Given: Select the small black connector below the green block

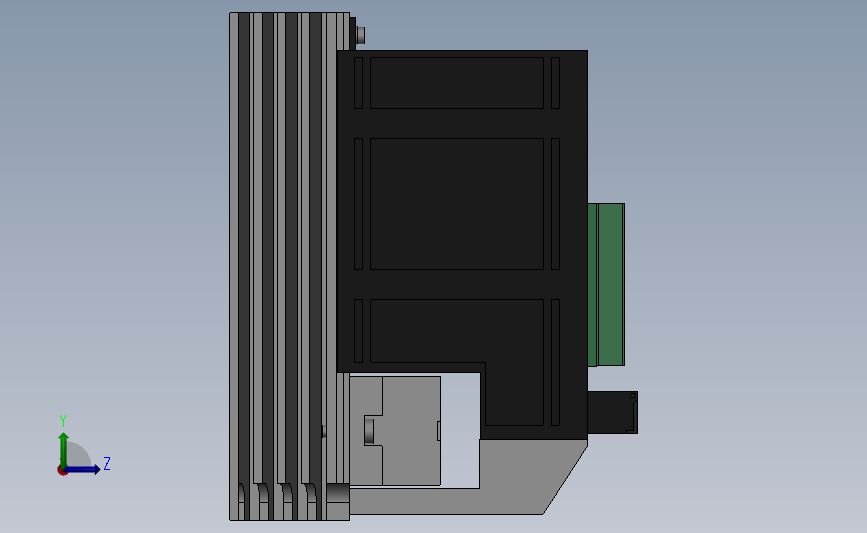Looking at the screenshot, I should click(613, 412).
